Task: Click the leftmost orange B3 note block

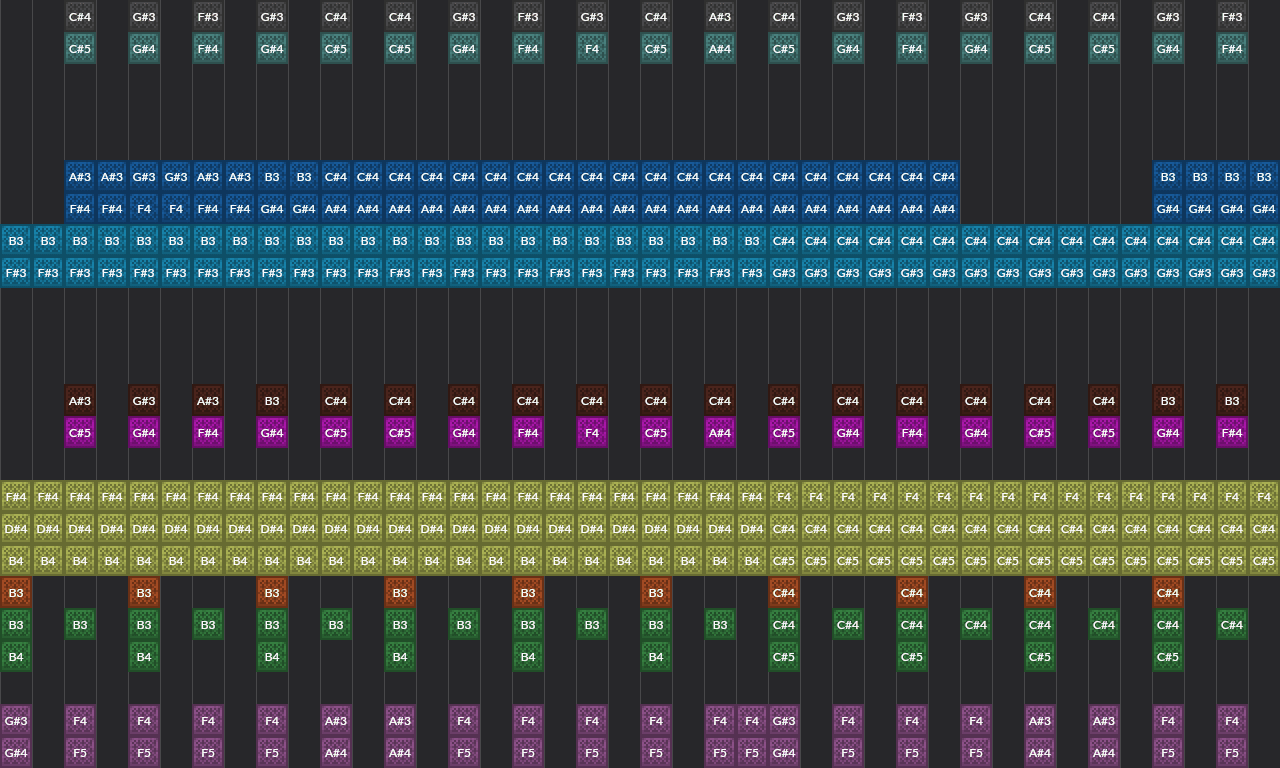Action: coord(16,593)
